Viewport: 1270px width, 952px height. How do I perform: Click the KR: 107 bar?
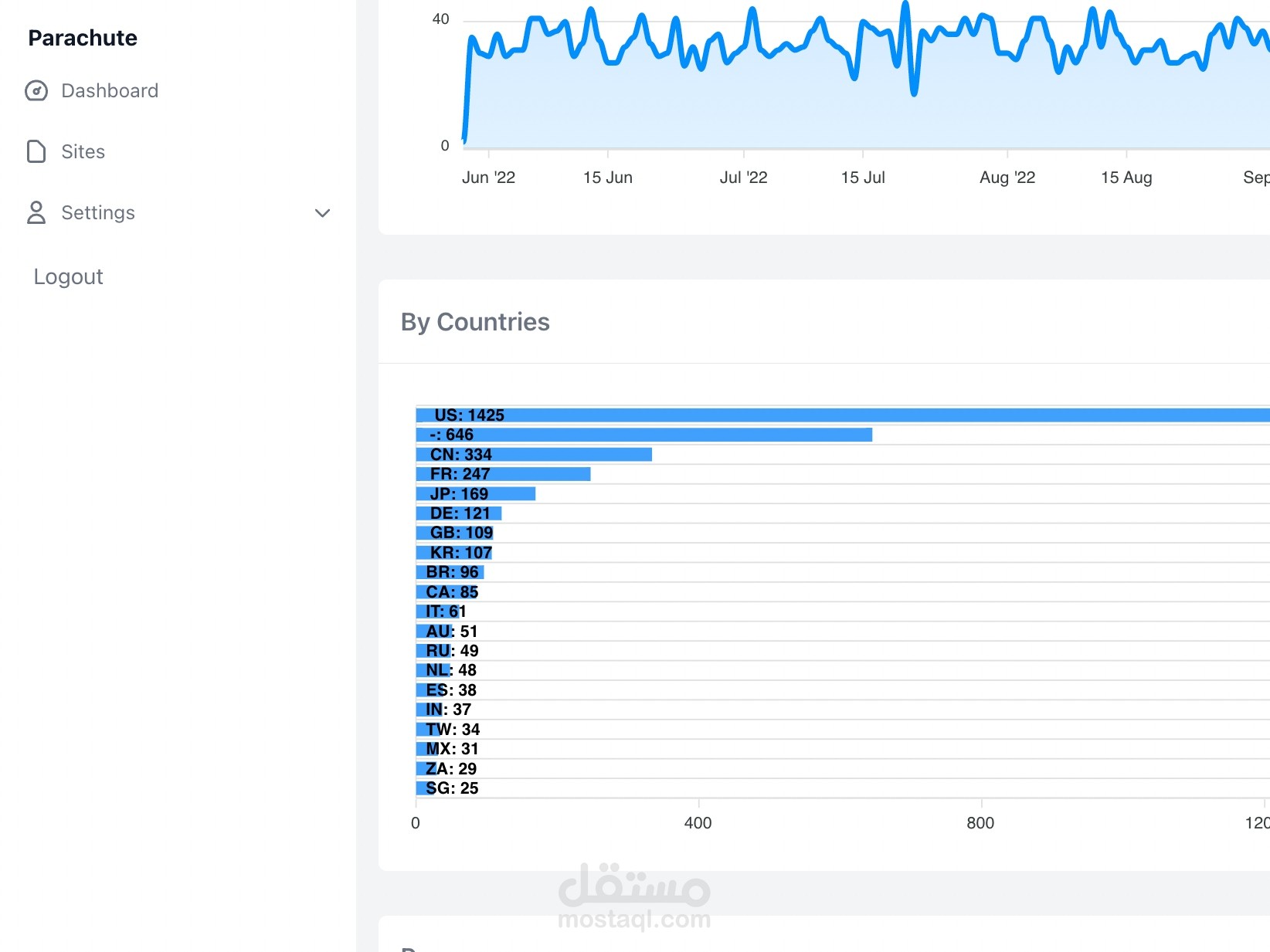pos(454,553)
